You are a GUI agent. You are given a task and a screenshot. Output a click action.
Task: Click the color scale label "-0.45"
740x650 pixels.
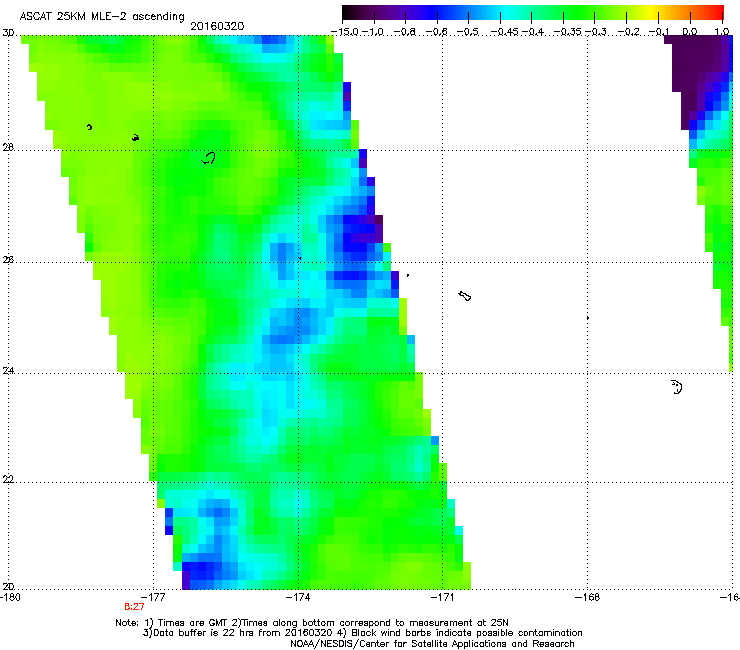(504, 32)
